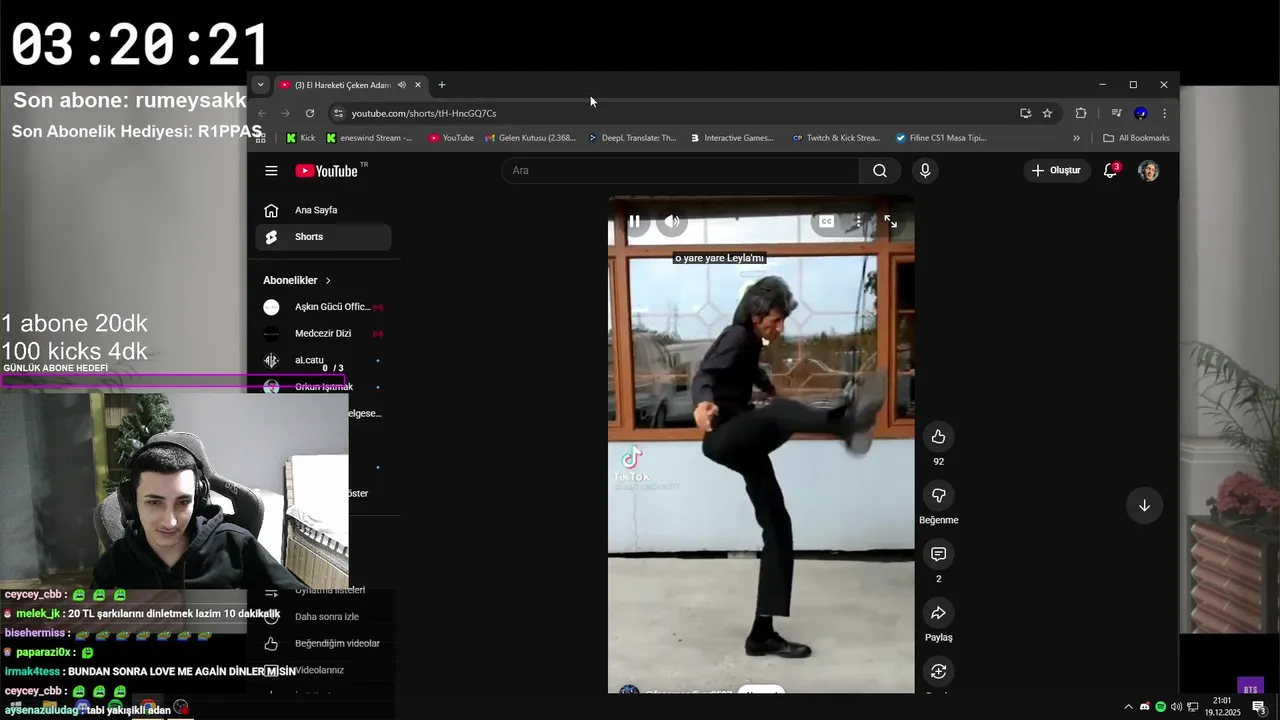Enter fullscreen for the Short

pyautogui.click(x=890, y=221)
